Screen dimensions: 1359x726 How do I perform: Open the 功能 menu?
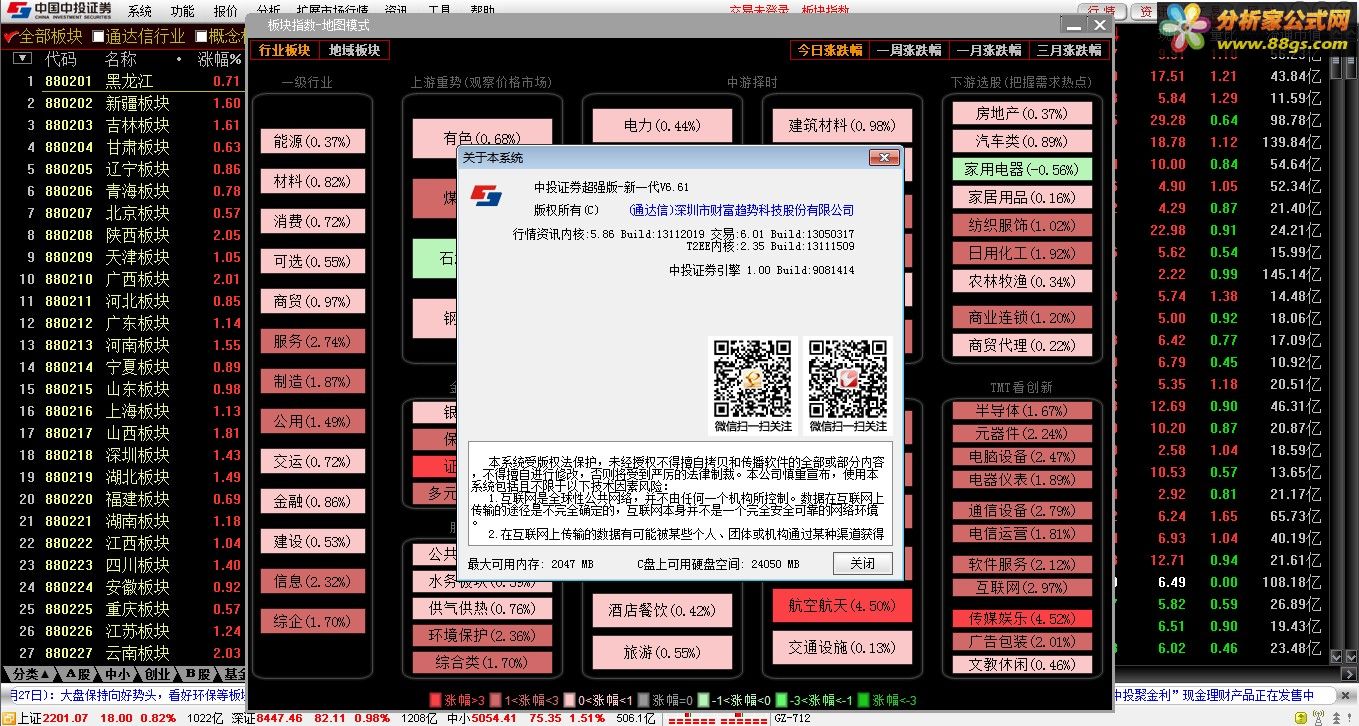[182, 11]
